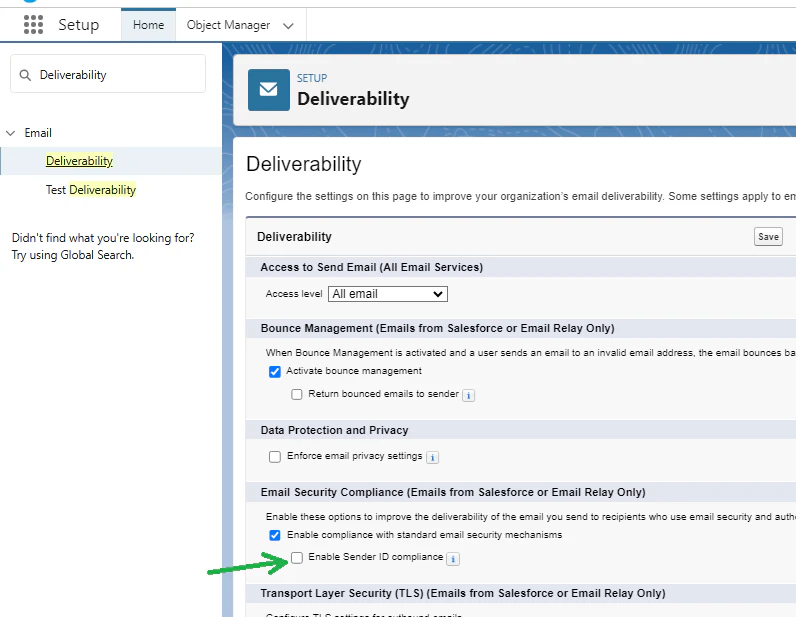Check Enforce email privacy settings

[275, 457]
